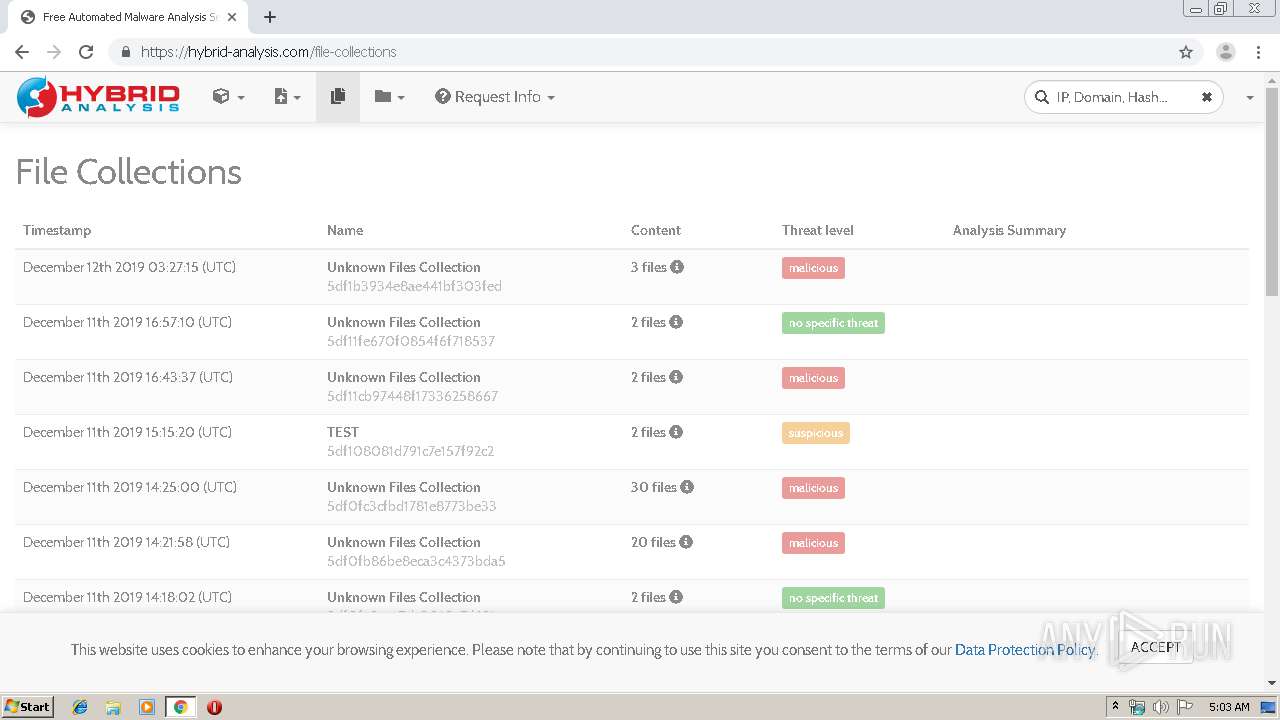Screen dimensions: 1280x720
Task: Select timestamp December 11th 2019 15:15:20 (UTC)
Action: [127, 432]
